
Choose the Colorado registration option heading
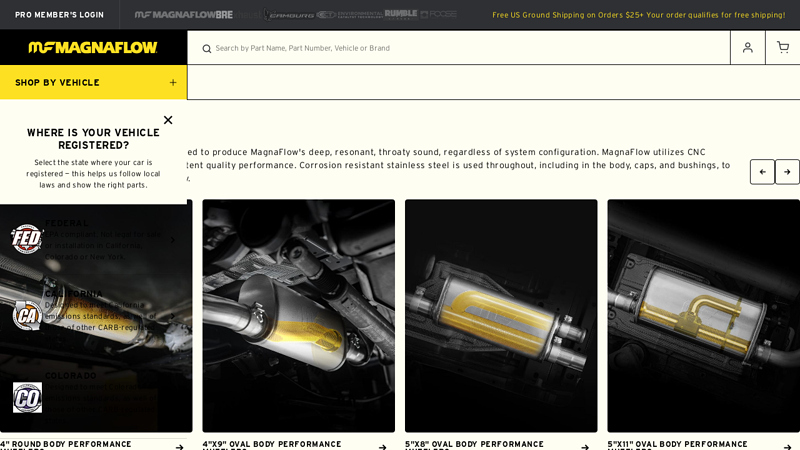[70, 376]
